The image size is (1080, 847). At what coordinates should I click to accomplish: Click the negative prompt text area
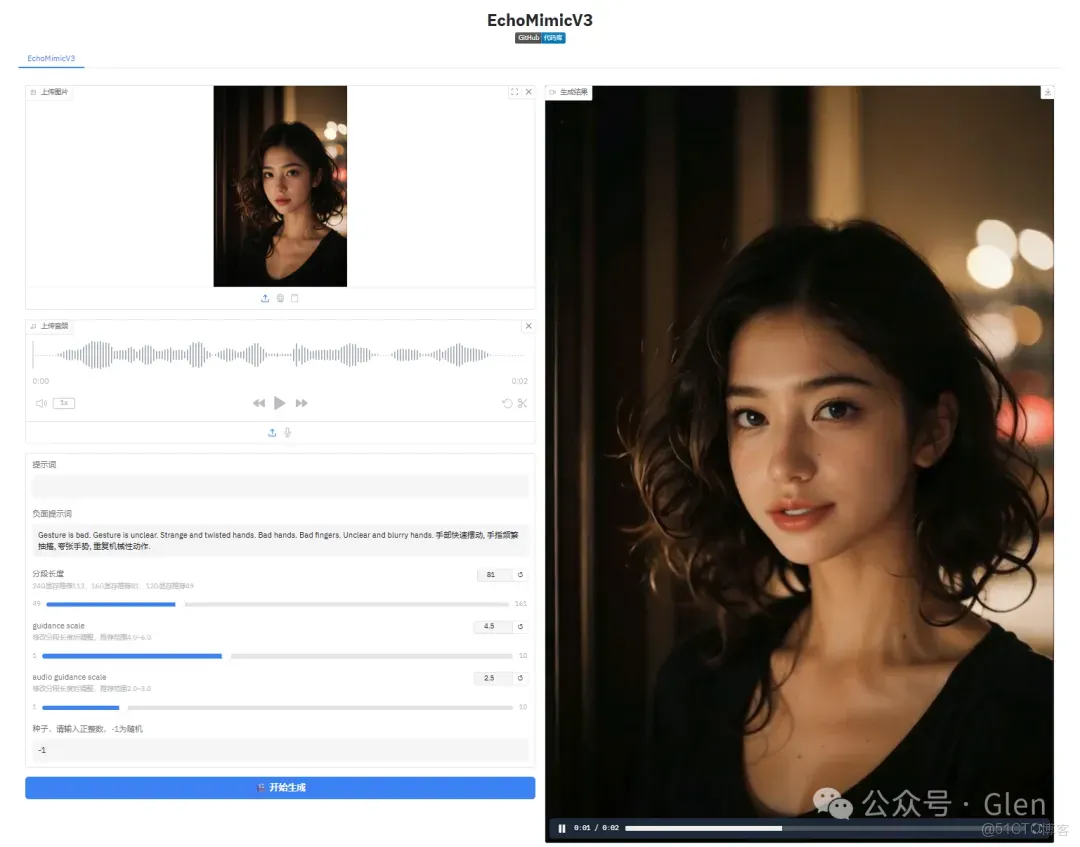click(280, 541)
